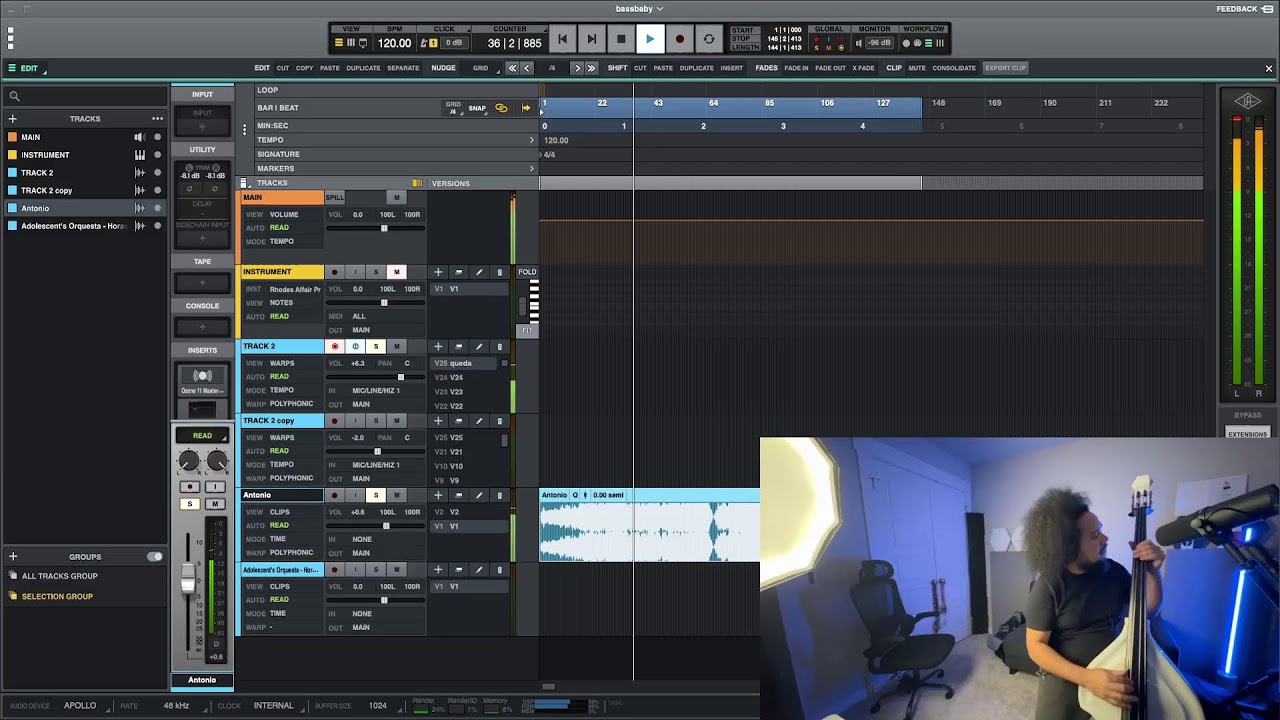Image resolution: width=1280 pixels, height=720 pixels.
Task: Solo the Antonio track with S button
Action: point(376,495)
